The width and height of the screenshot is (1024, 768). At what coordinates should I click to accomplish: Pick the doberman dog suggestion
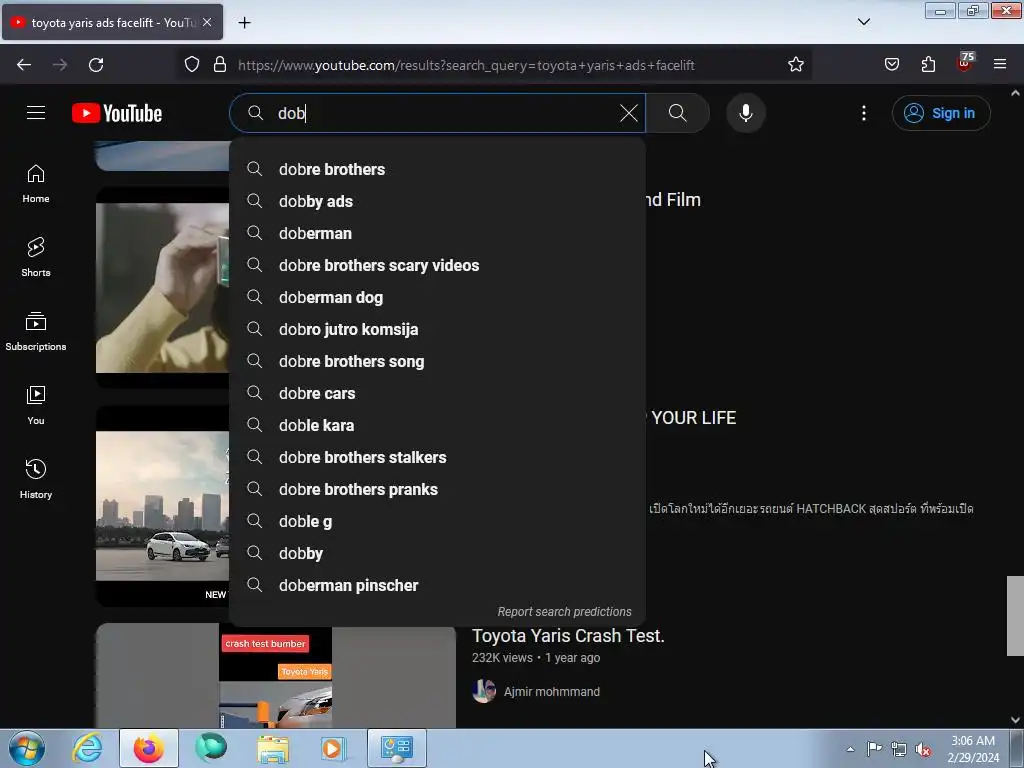438,297
